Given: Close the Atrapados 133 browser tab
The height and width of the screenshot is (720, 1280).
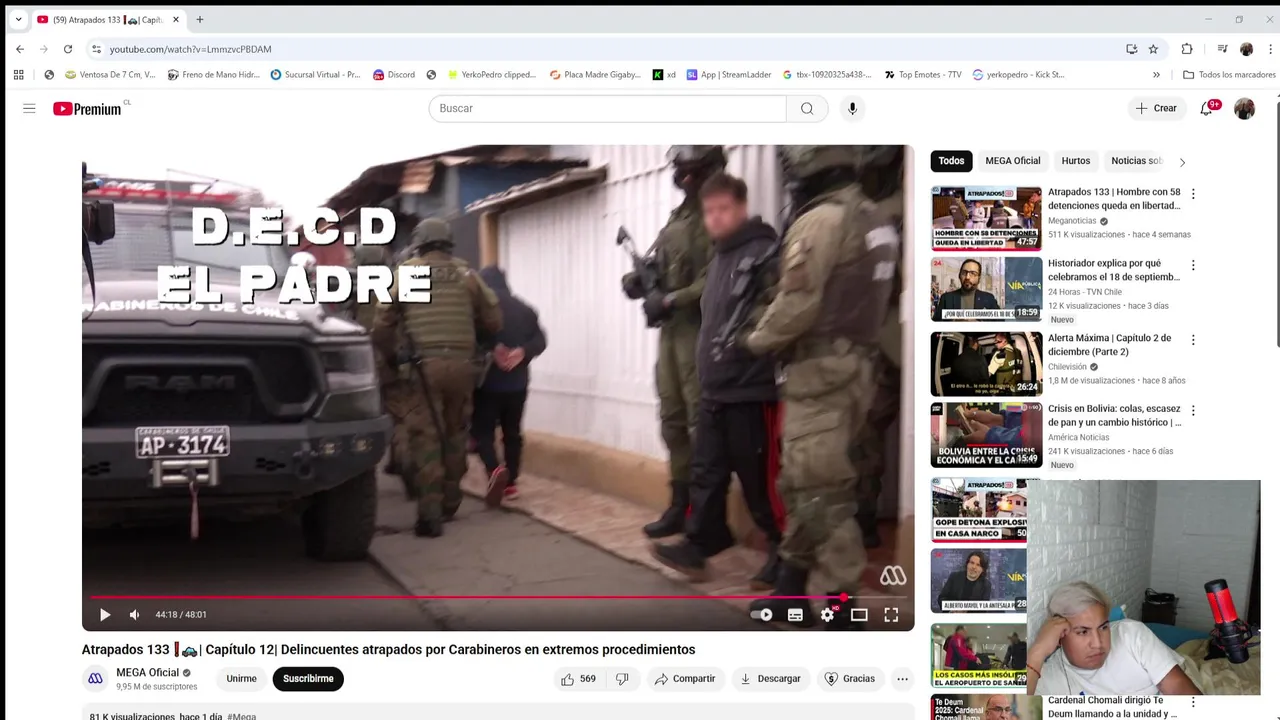Looking at the screenshot, I should click(x=176, y=19).
